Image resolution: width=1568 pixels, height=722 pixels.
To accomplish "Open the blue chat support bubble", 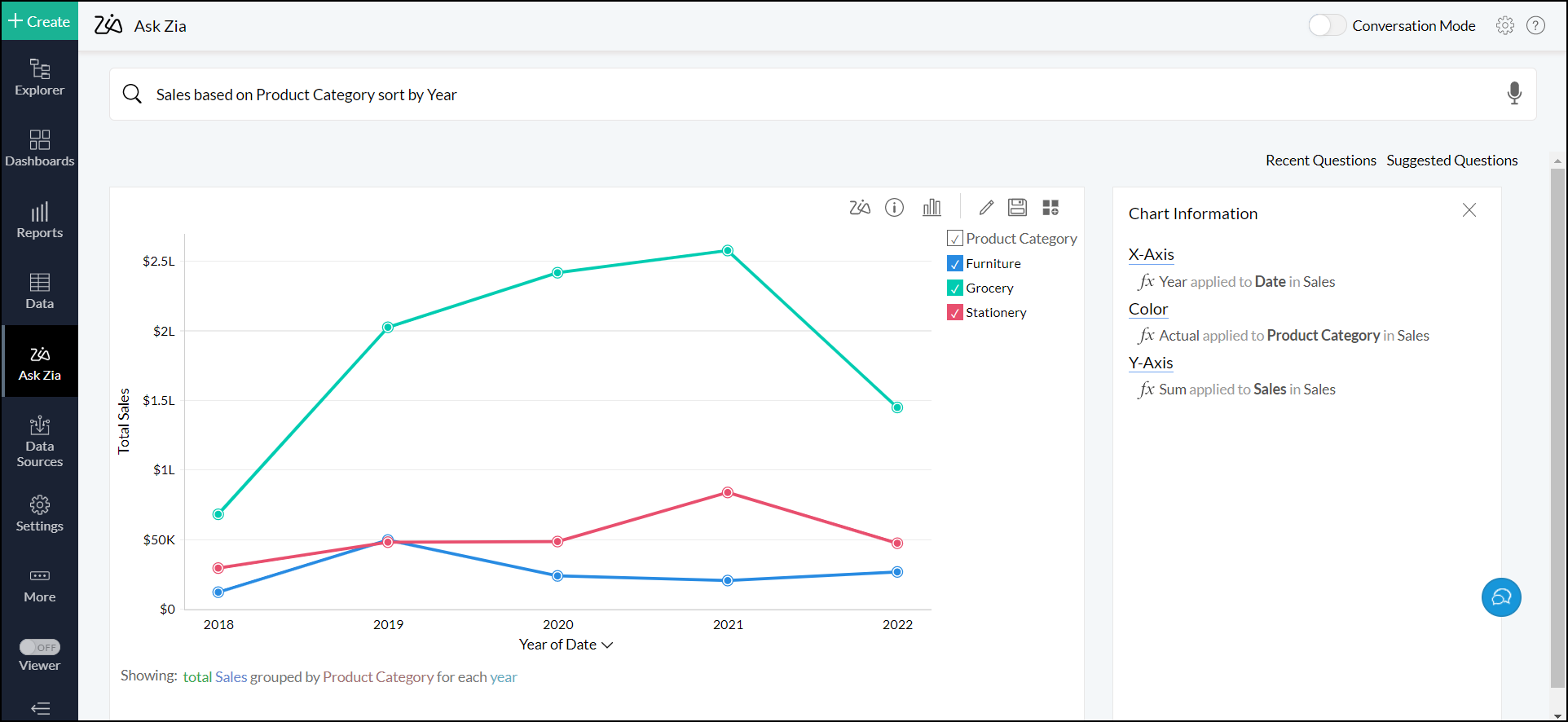I will [x=1500, y=597].
